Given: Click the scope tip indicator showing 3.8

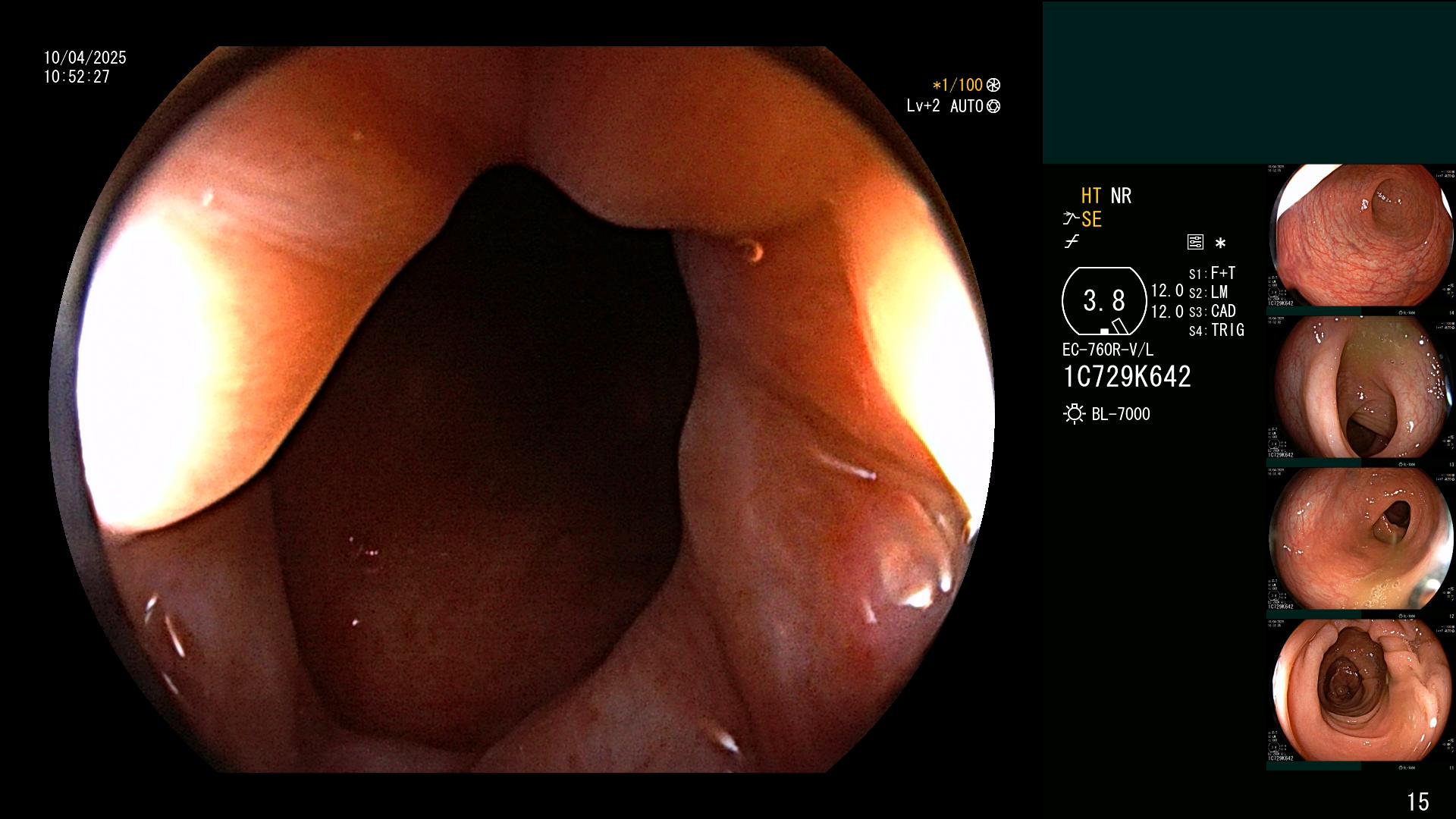Looking at the screenshot, I should [x=1104, y=301].
